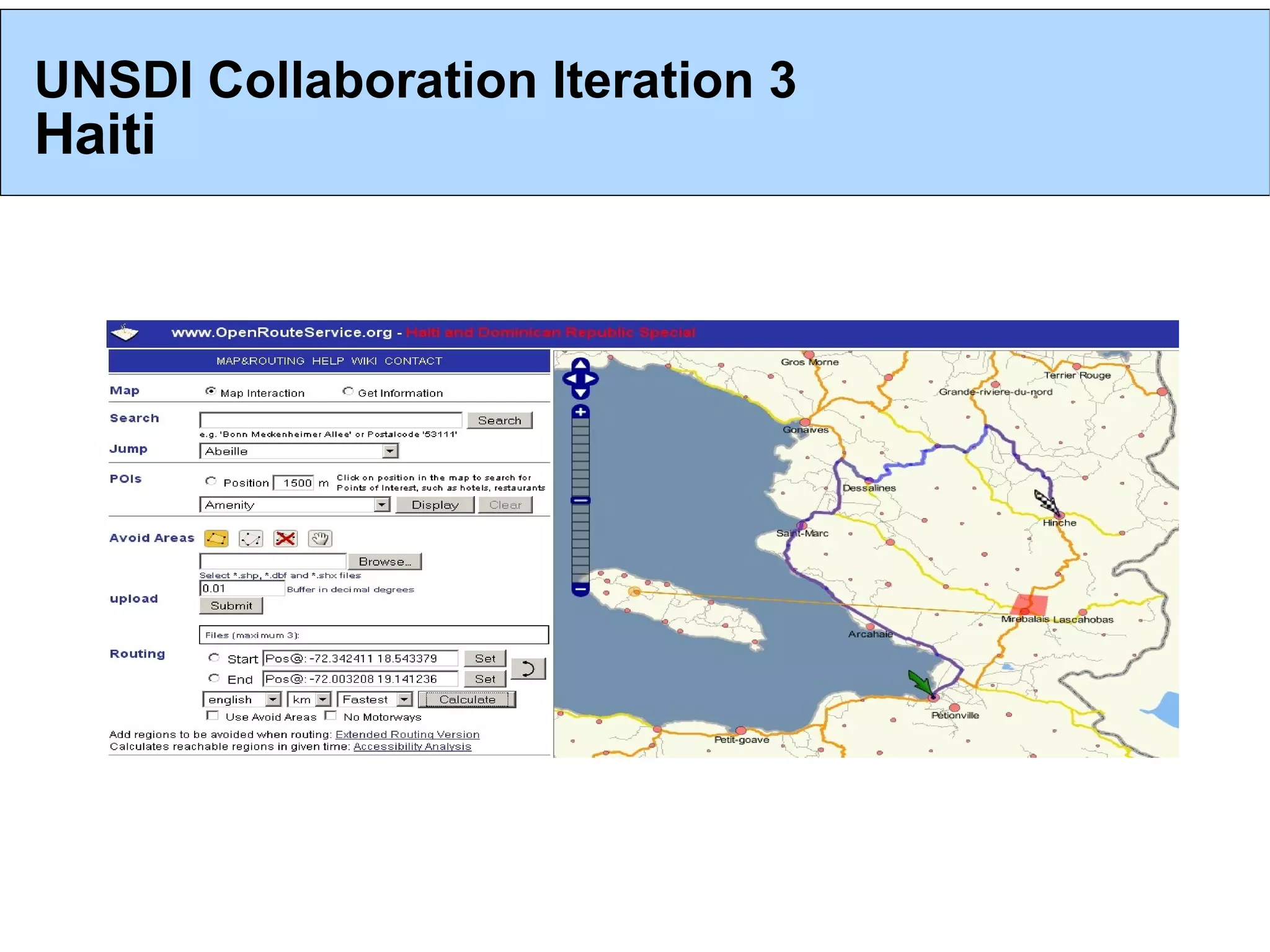Select the draw avoid-area polygon tool
The image size is (1270, 952).
click(216, 538)
